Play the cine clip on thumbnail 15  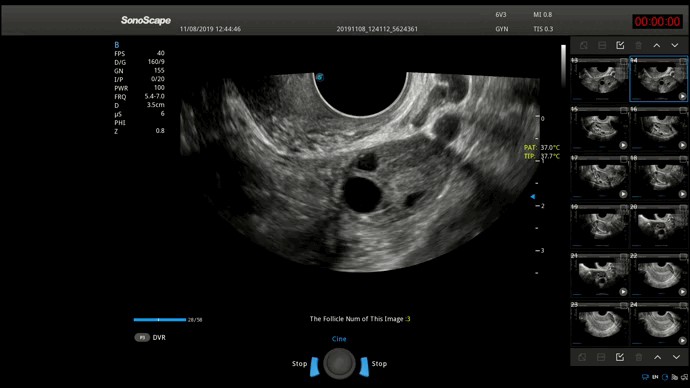pos(623,145)
